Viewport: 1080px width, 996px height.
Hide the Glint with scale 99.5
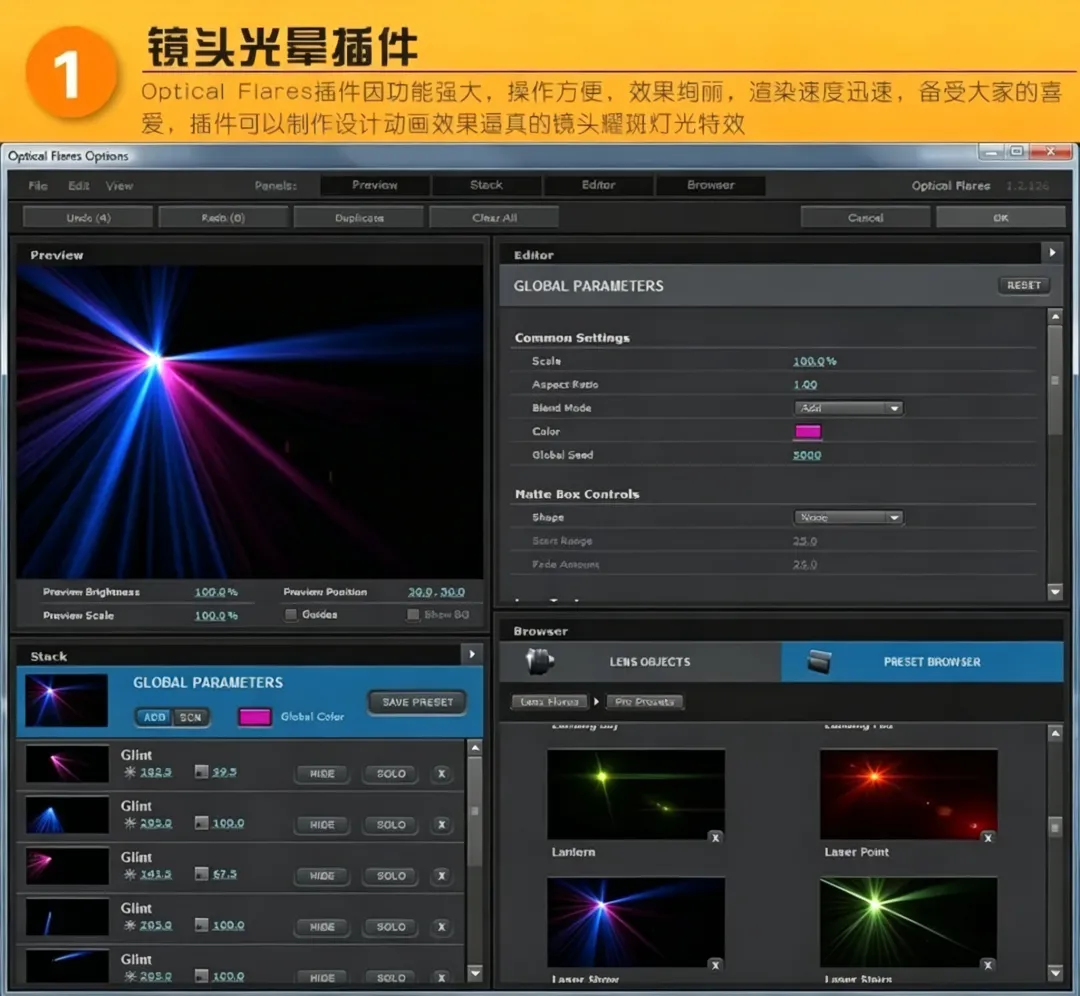tap(322, 774)
